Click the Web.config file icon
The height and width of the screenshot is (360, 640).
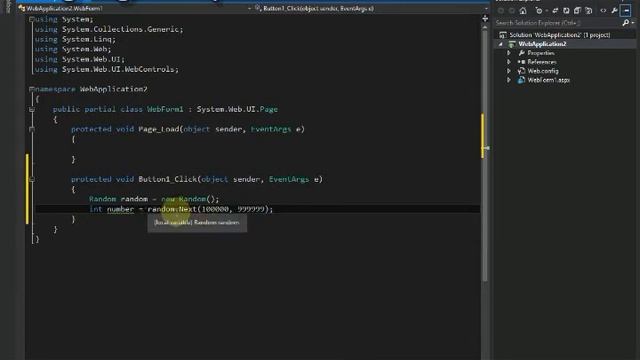(521, 71)
